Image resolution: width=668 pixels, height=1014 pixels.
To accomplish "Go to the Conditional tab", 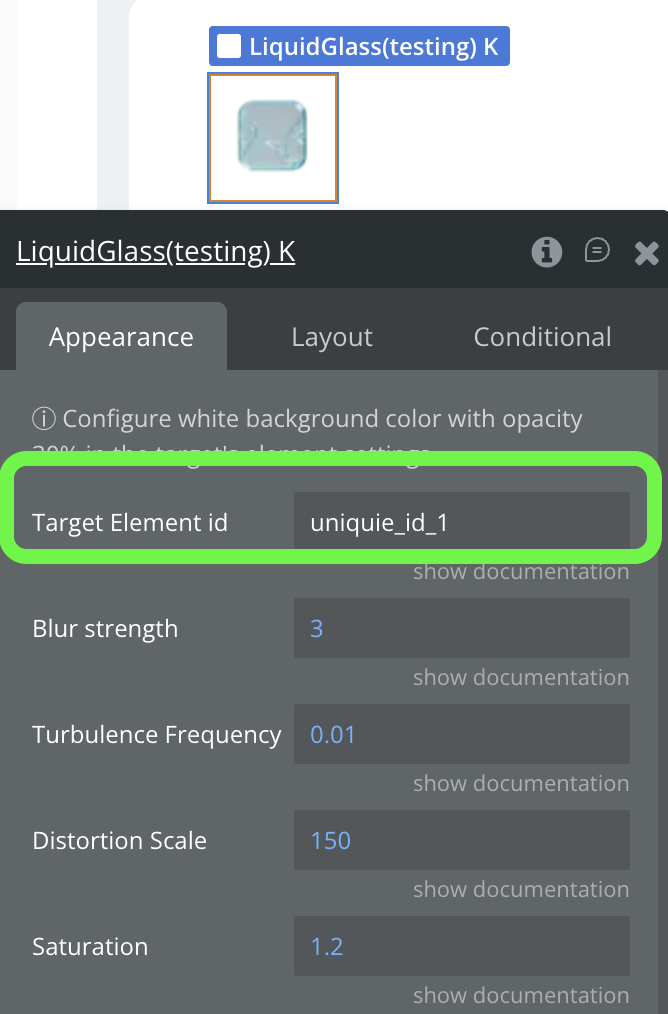I will click(x=542, y=337).
